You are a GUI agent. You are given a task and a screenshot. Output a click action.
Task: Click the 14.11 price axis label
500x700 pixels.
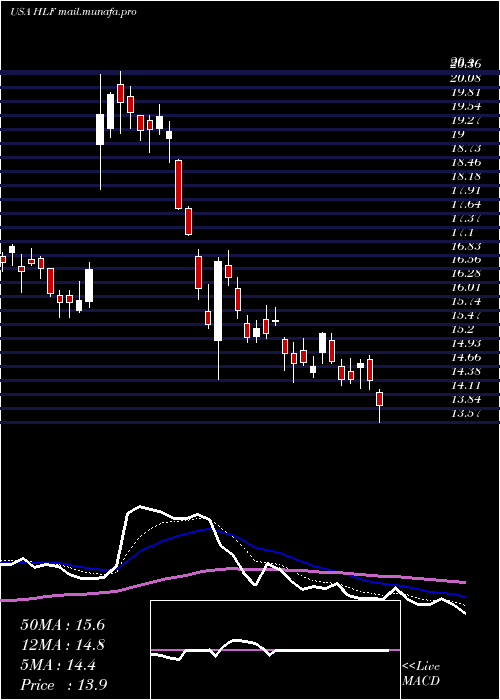pos(465,385)
